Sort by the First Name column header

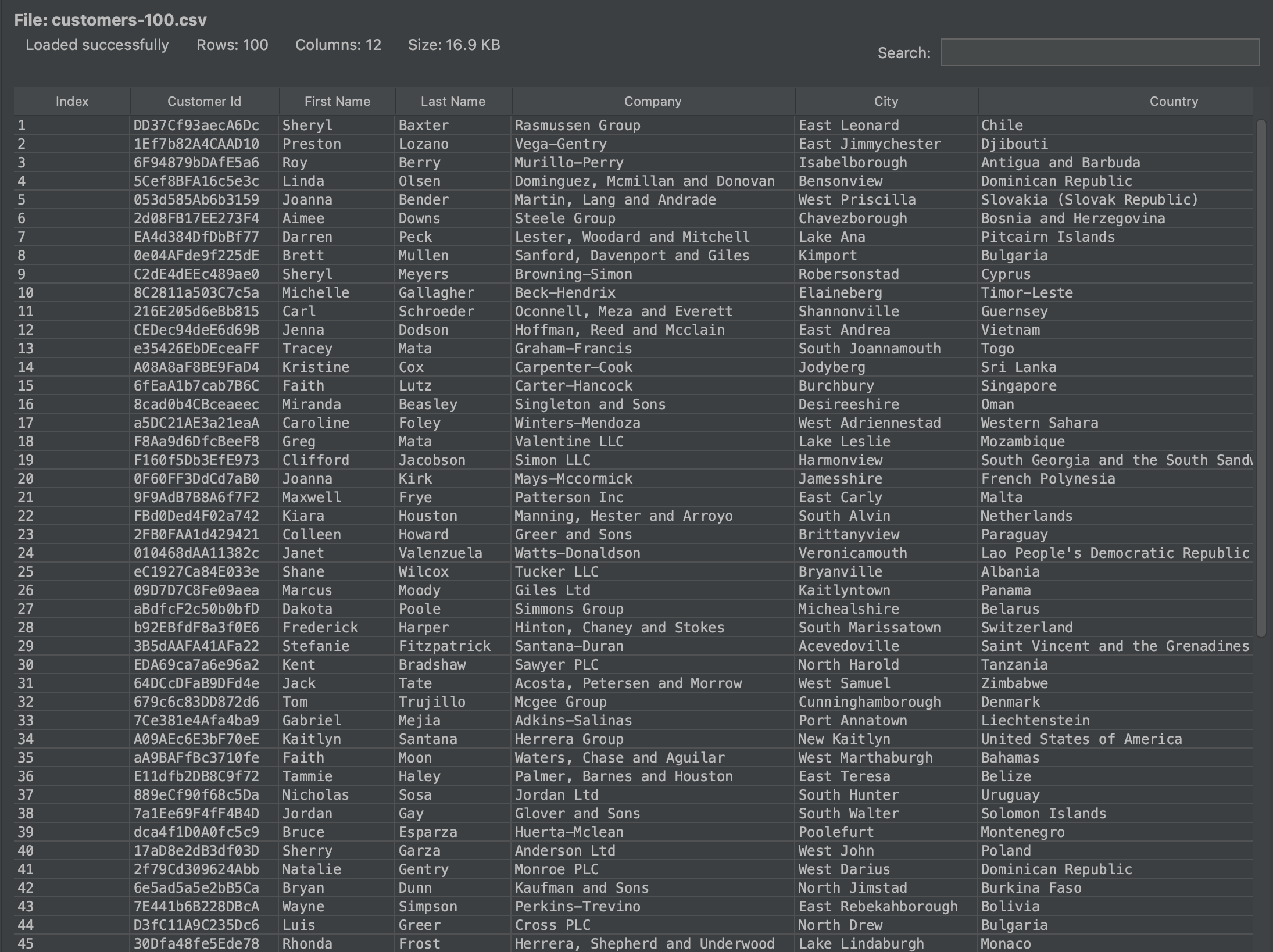tap(337, 101)
